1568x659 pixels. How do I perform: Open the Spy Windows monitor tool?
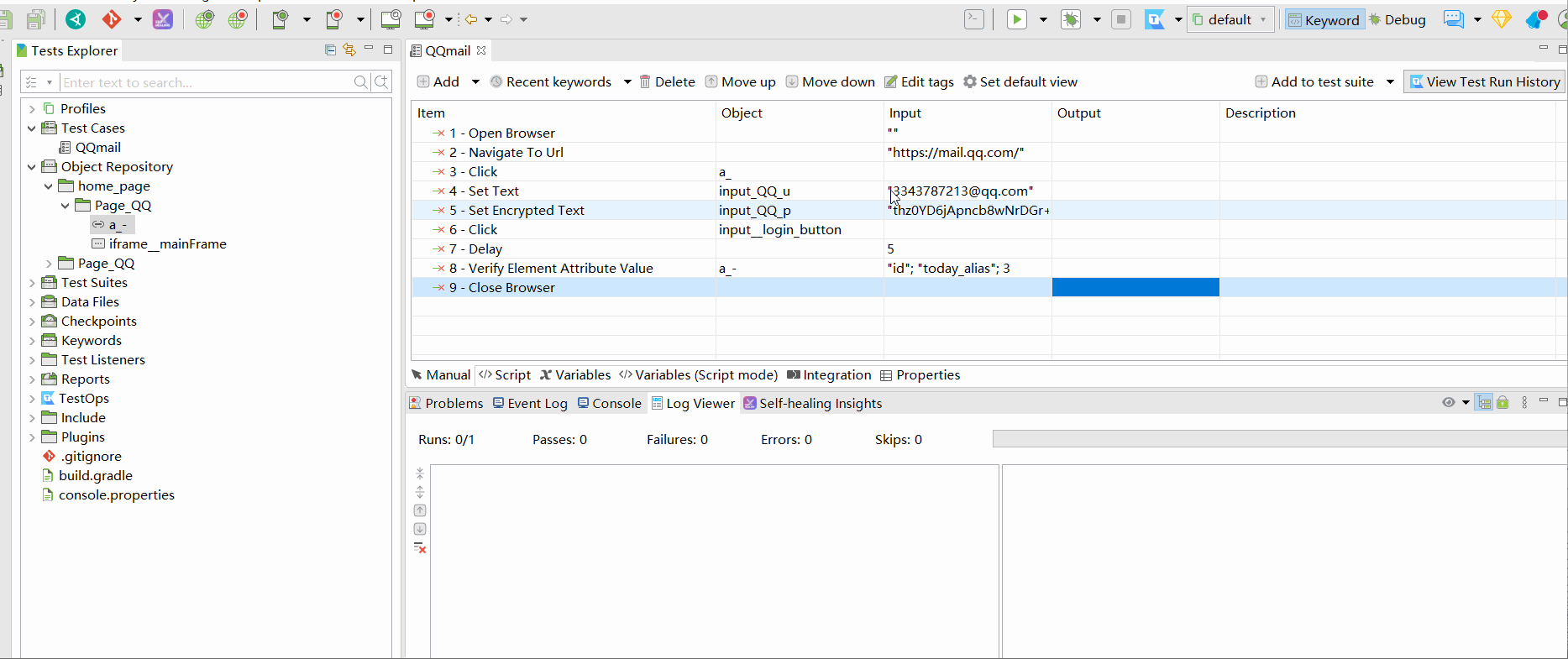tap(391, 19)
